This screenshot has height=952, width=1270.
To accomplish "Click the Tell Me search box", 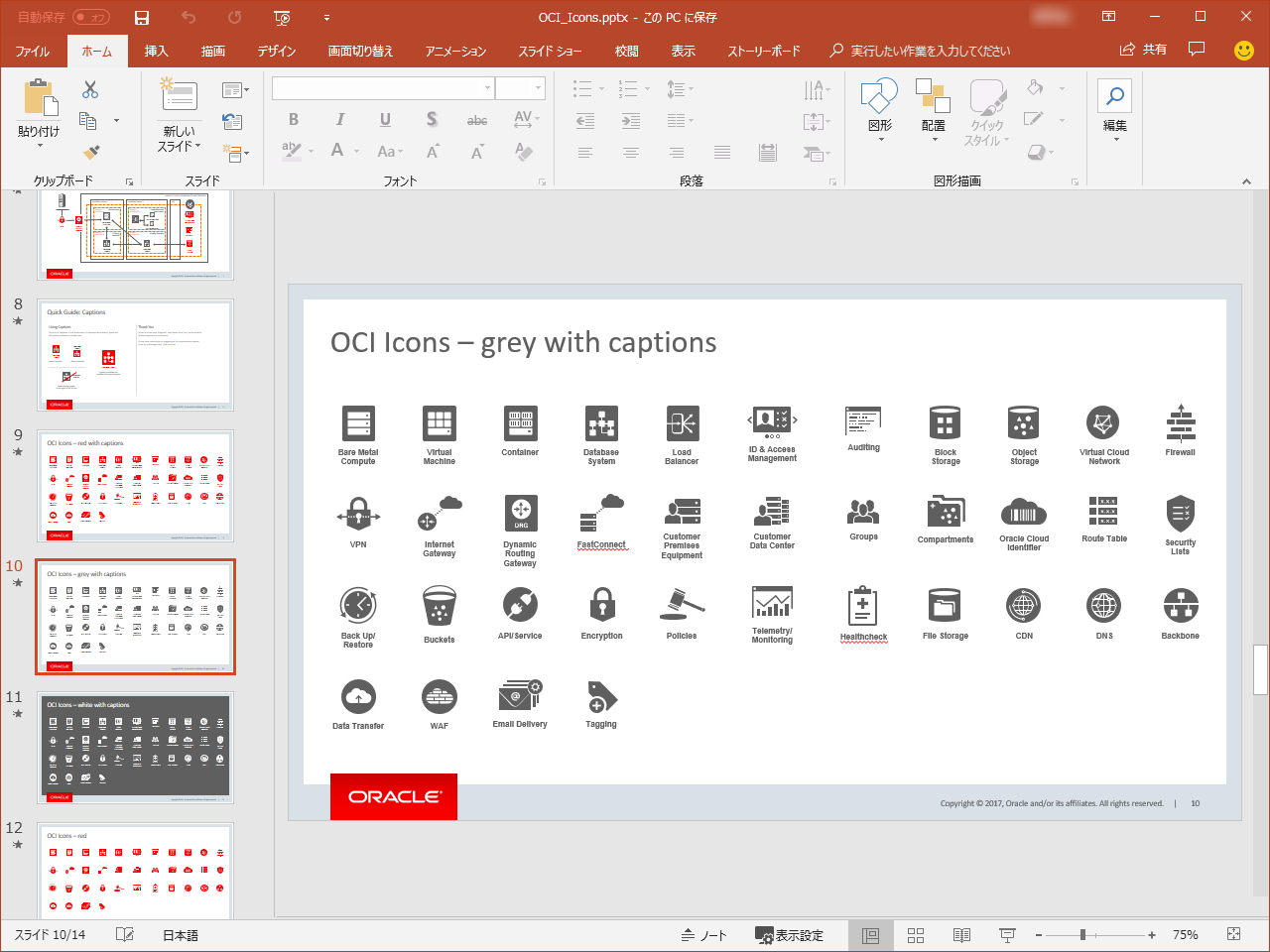I will pyautogui.click(x=921, y=51).
